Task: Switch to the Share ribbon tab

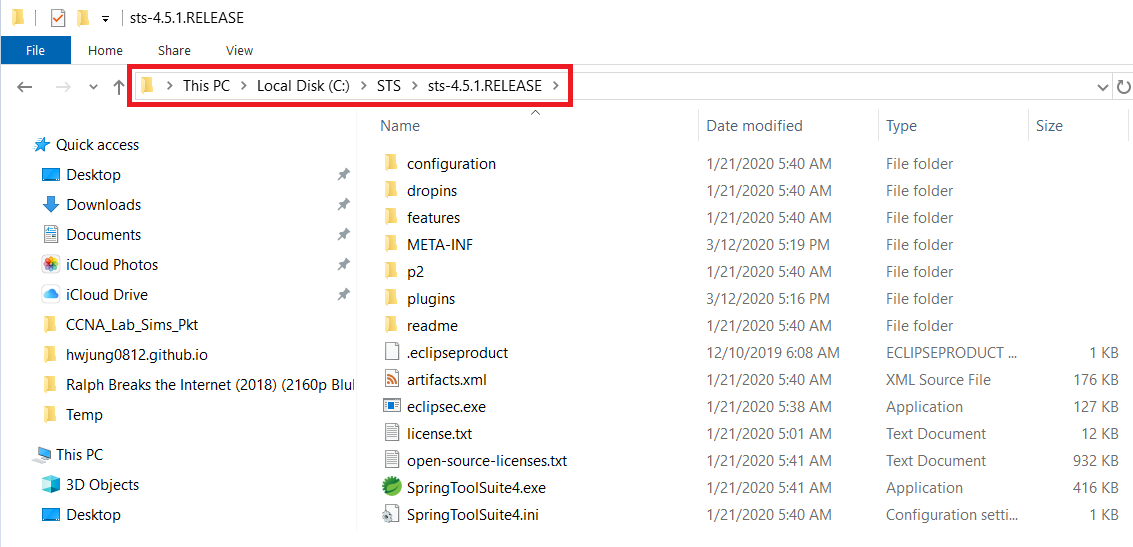Action: click(x=174, y=51)
